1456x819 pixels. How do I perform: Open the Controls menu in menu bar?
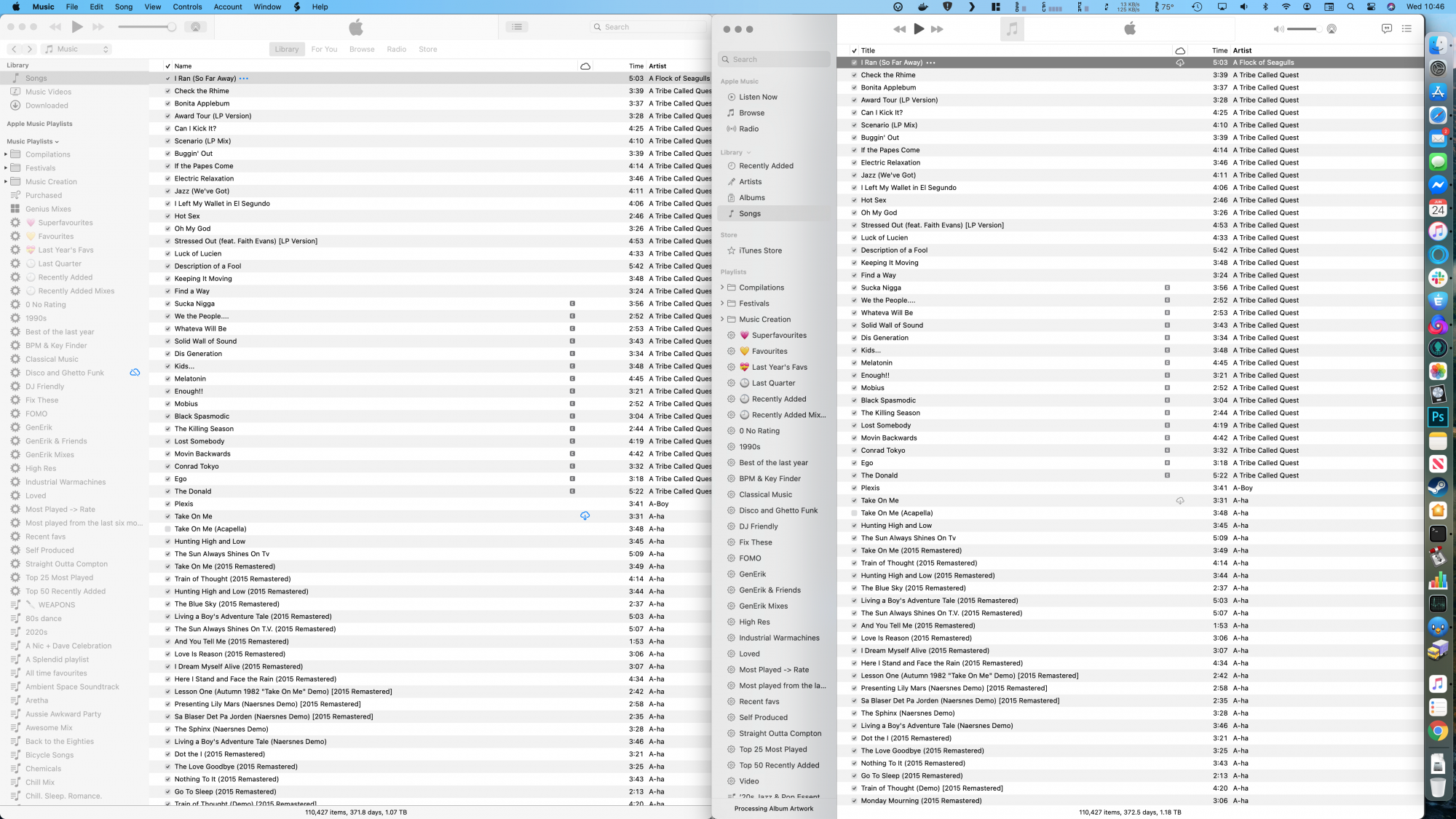click(188, 7)
